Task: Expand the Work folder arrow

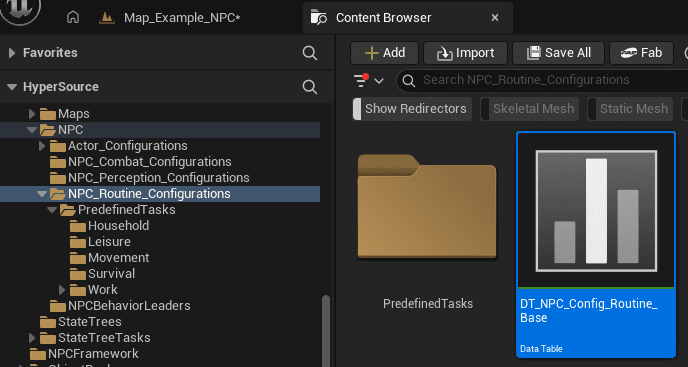Action: (62, 290)
